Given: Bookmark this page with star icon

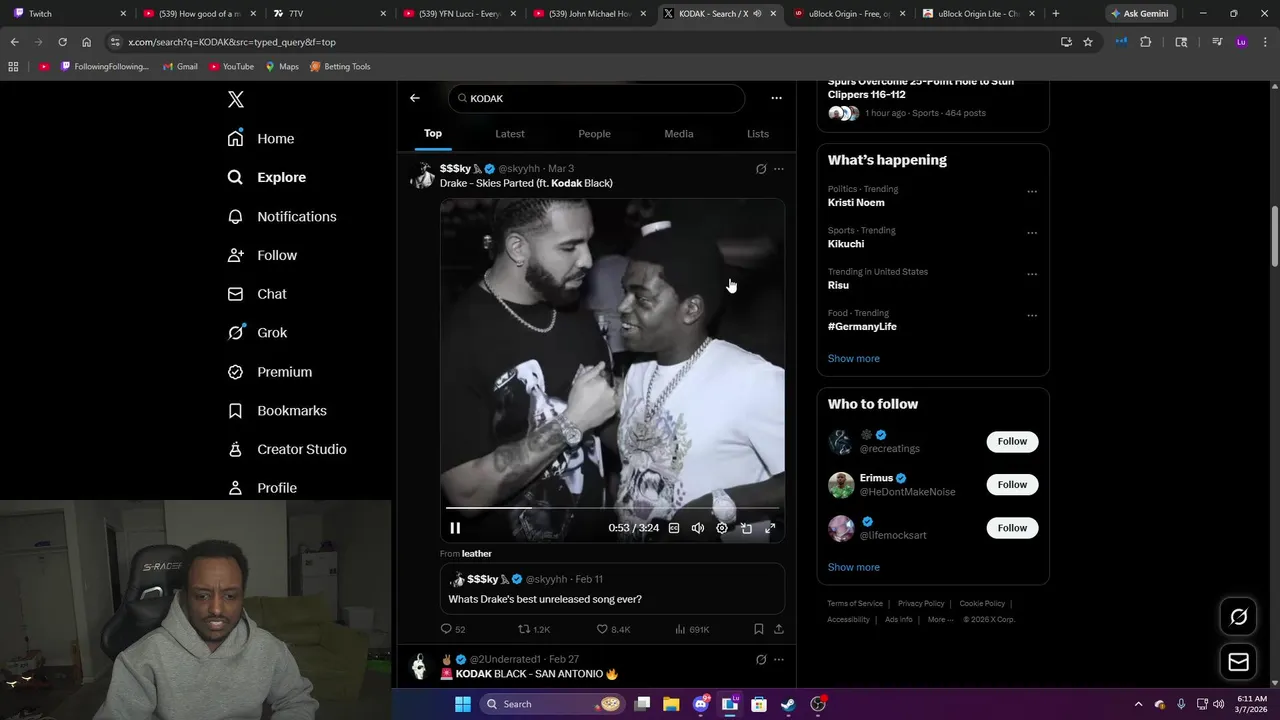Looking at the screenshot, I should [x=1088, y=42].
